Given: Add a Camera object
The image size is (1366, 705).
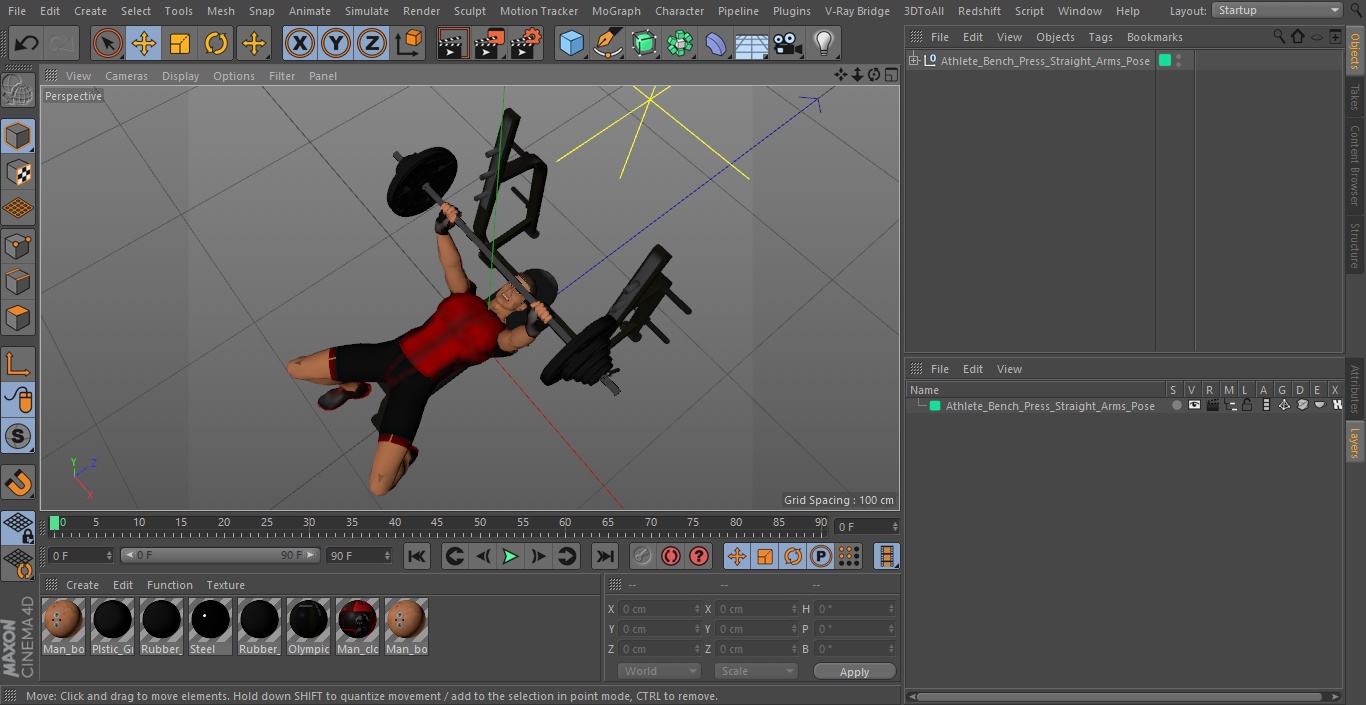Looking at the screenshot, I should tap(788, 44).
